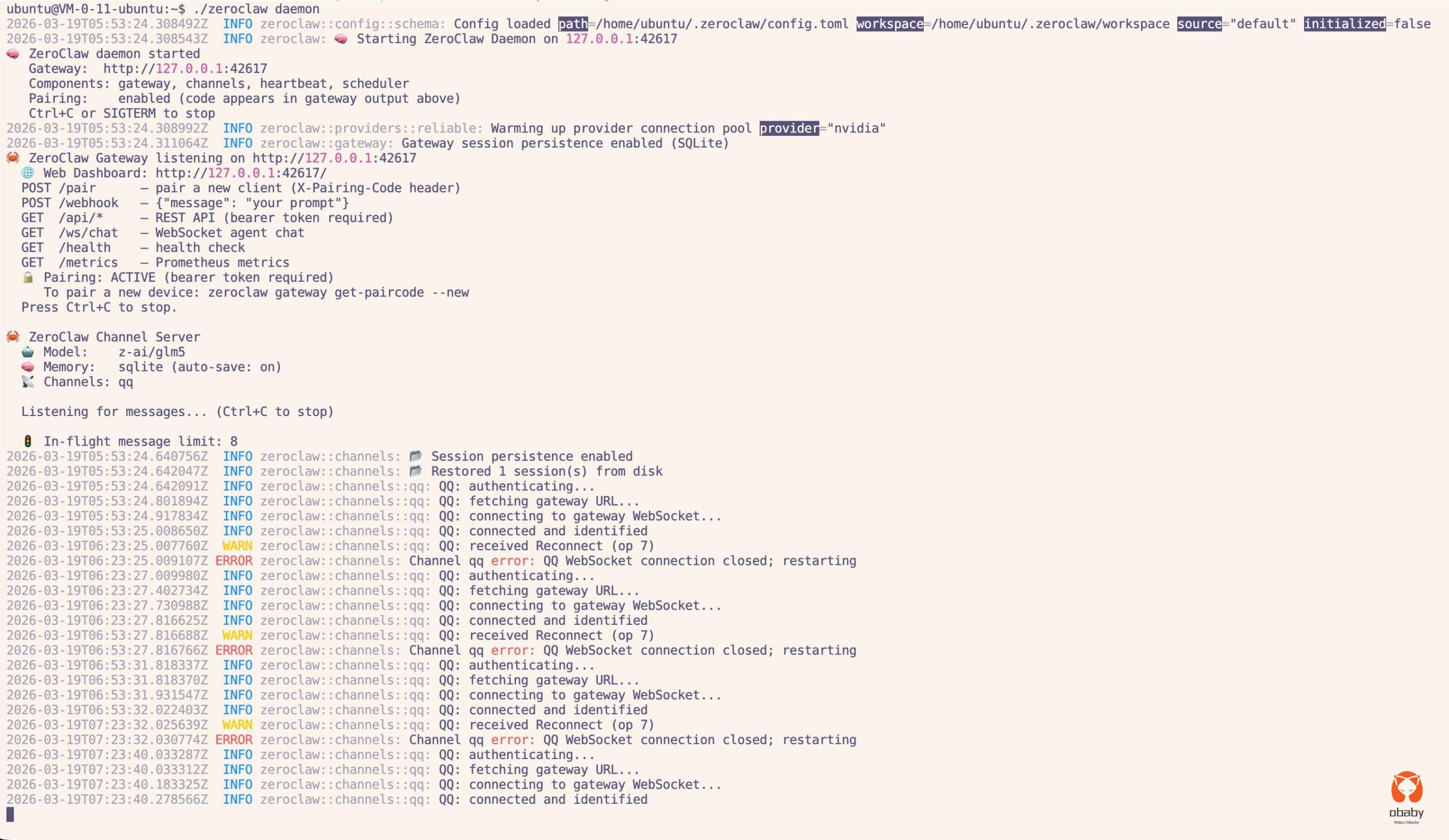Viewport: 1449px width, 840px height.
Task: Click the './zeroclaw daemon' command text
Action: point(256,8)
